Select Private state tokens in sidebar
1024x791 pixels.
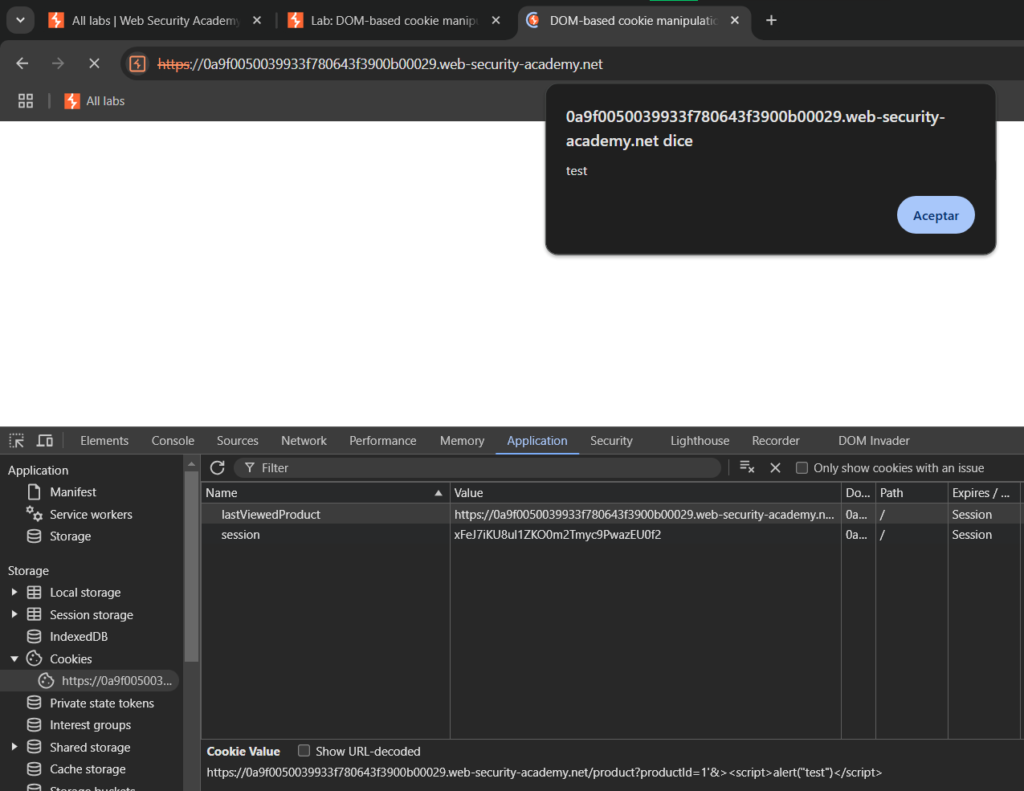102,703
